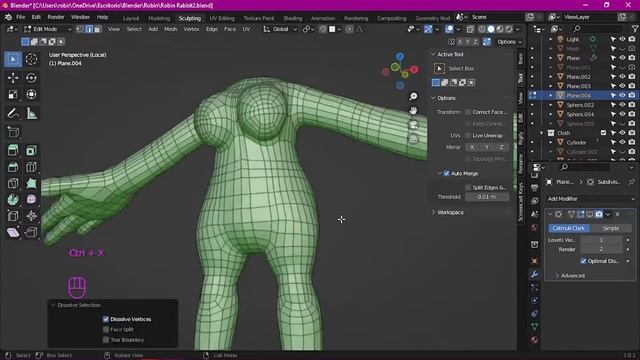
Task: Click the Zoom view magnifier icon
Action: [x=413, y=96]
